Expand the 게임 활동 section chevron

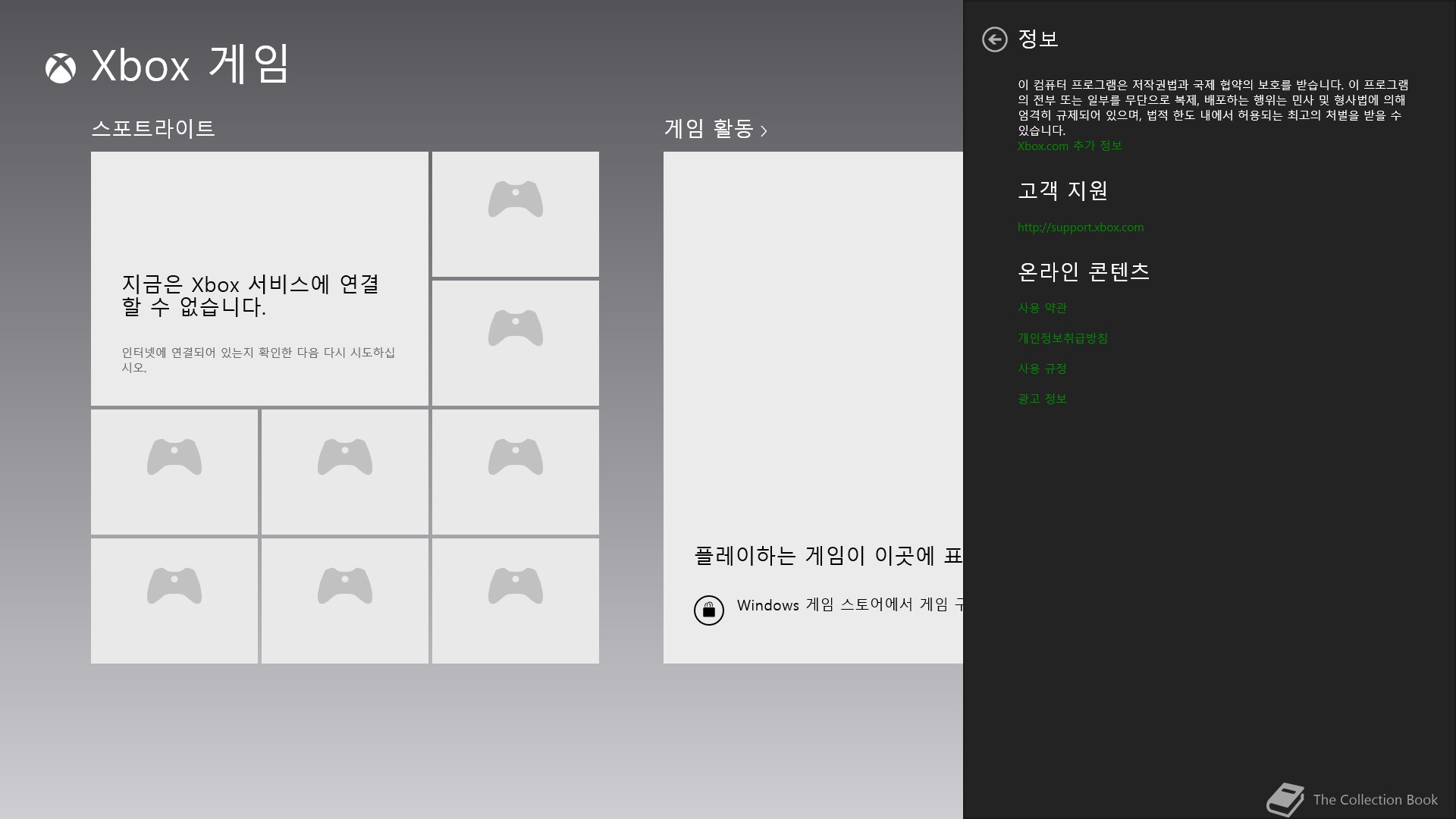click(764, 131)
